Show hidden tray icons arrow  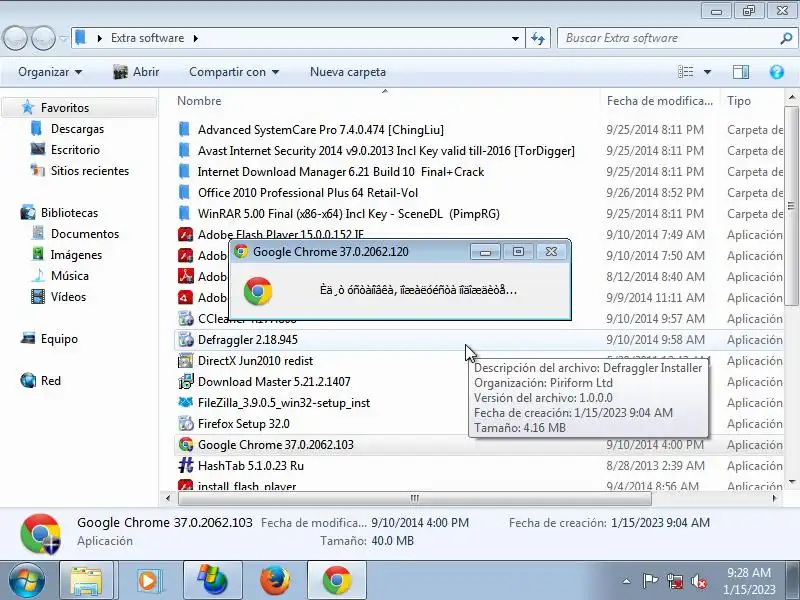(627, 581)
